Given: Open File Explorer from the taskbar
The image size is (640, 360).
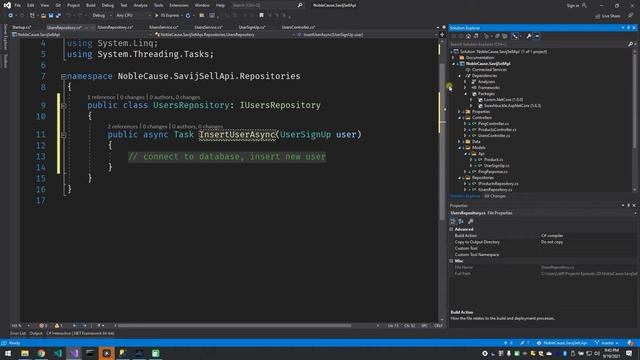Looking at the screenshot, I should tap(25, 353).
